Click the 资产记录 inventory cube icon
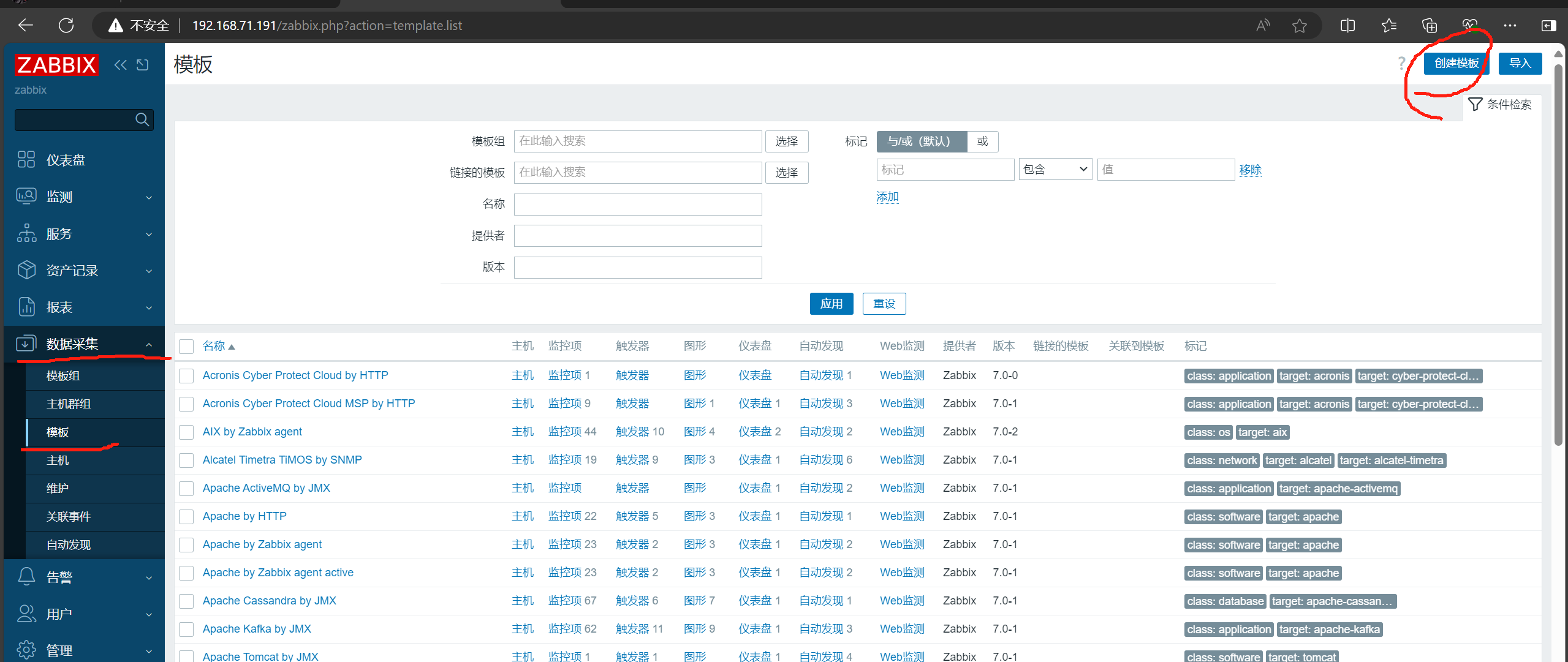Viewport: 1568px width, 662px height. tap(26, 270)
